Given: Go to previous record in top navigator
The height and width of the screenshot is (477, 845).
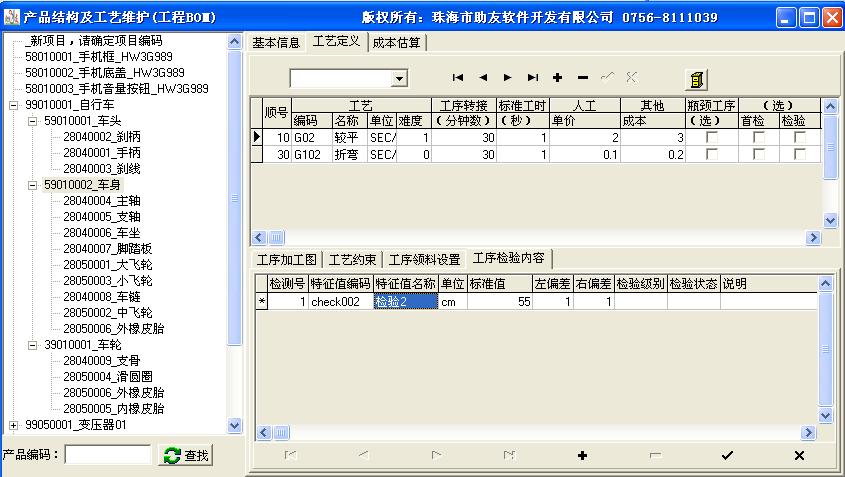Looking at the screenshot, I should [x=483, y=78].
